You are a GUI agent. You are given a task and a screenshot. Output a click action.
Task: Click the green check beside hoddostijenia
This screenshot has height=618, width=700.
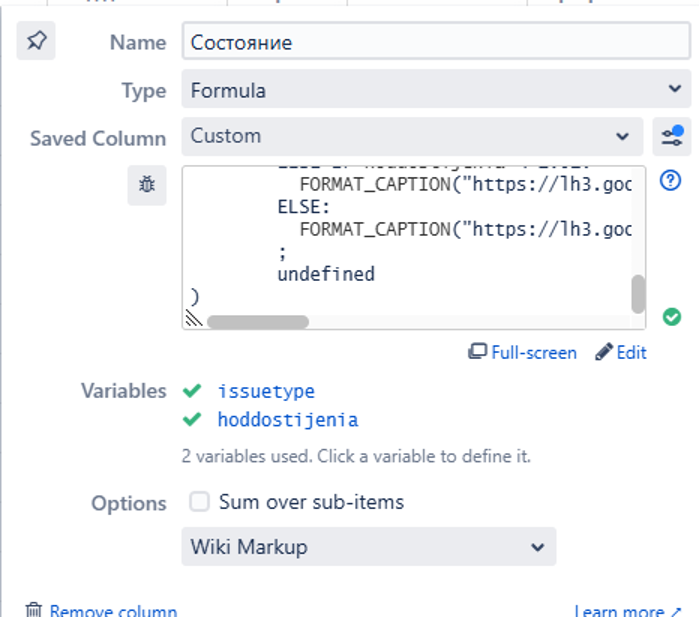point(192,419)
